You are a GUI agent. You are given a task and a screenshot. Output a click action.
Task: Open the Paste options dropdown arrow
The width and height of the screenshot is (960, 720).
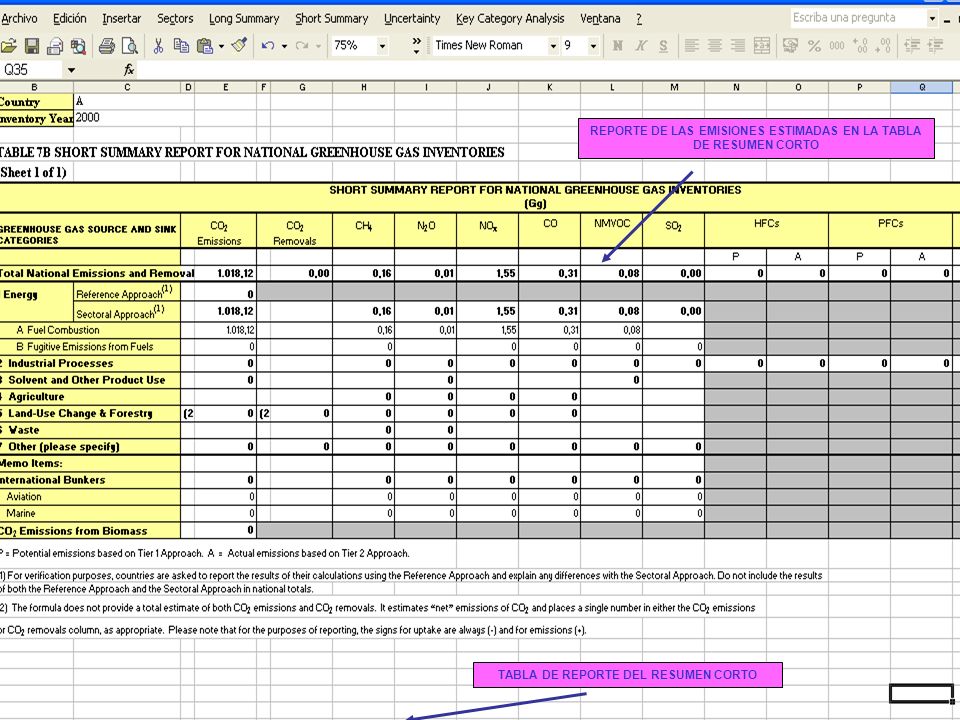pos(221,45)
